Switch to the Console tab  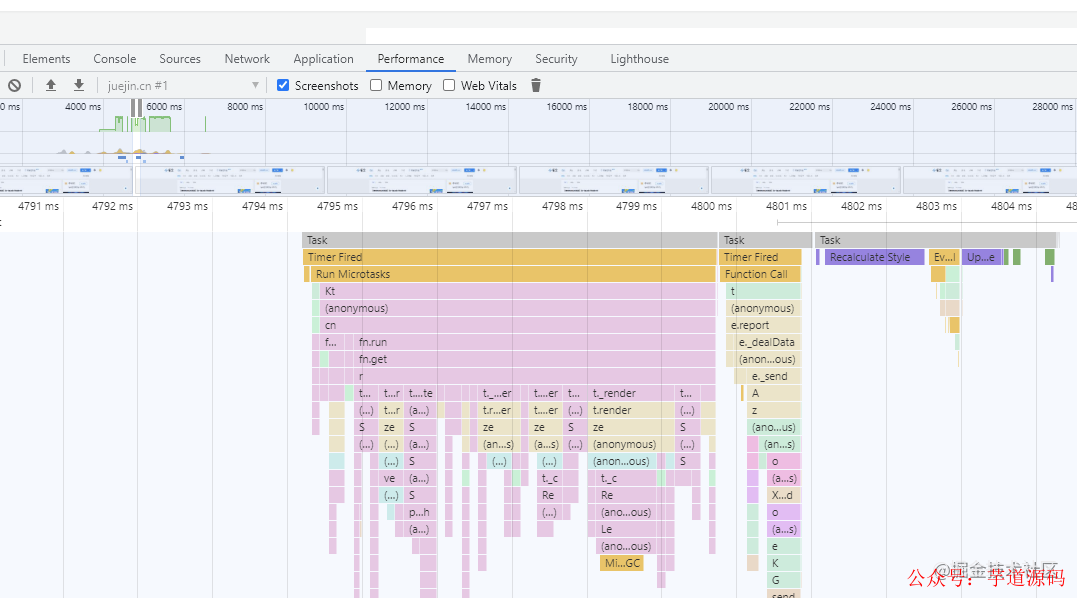115,59
